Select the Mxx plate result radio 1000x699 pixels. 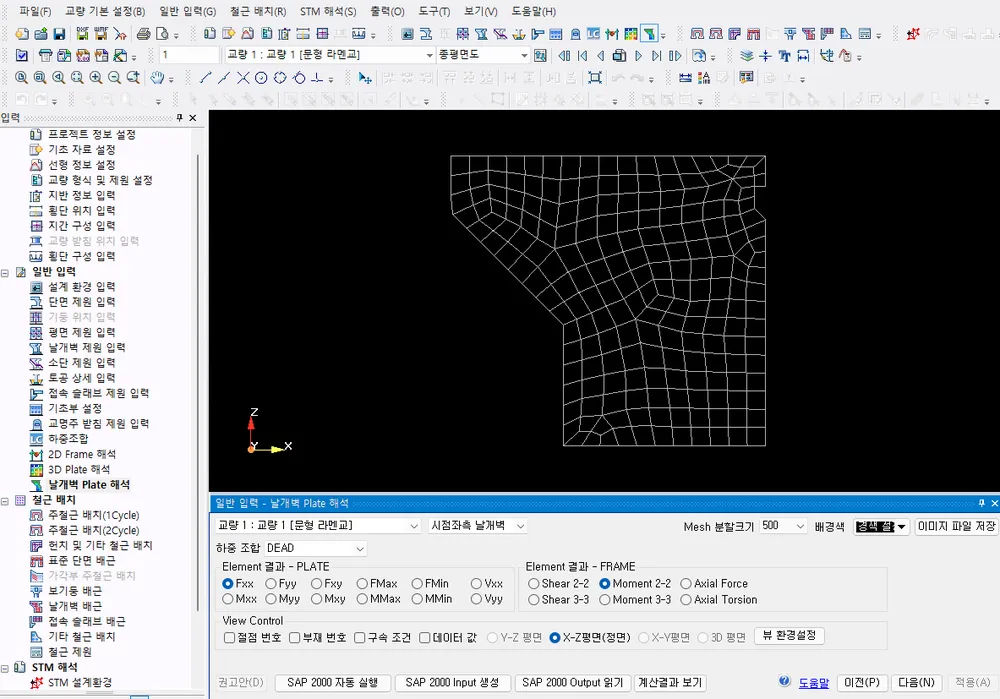[240, 599]
